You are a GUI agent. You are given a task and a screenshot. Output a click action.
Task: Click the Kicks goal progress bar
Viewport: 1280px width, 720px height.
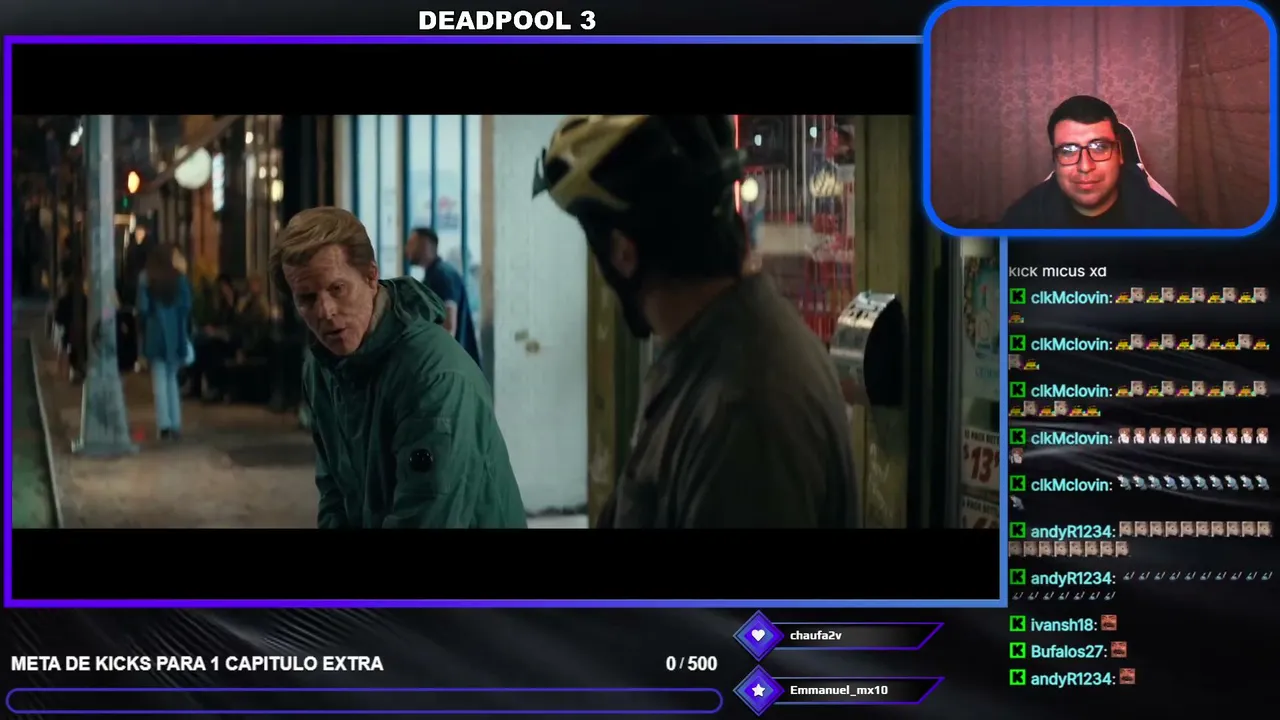point(364,700)
